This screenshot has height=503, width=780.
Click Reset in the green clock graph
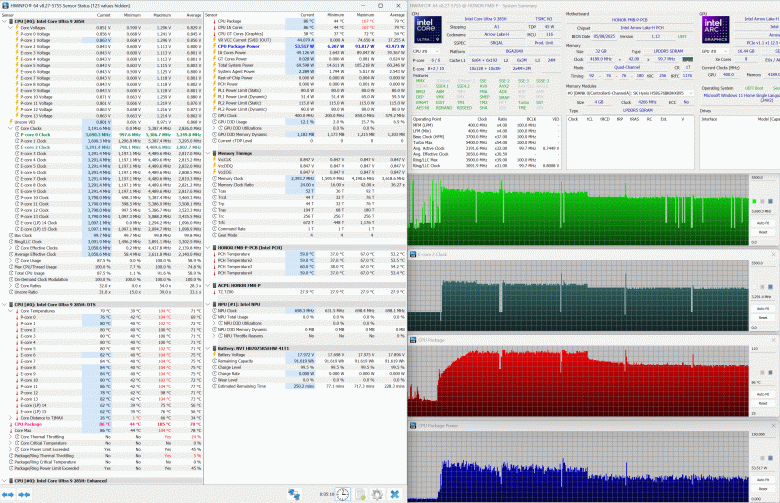point(763,232)
